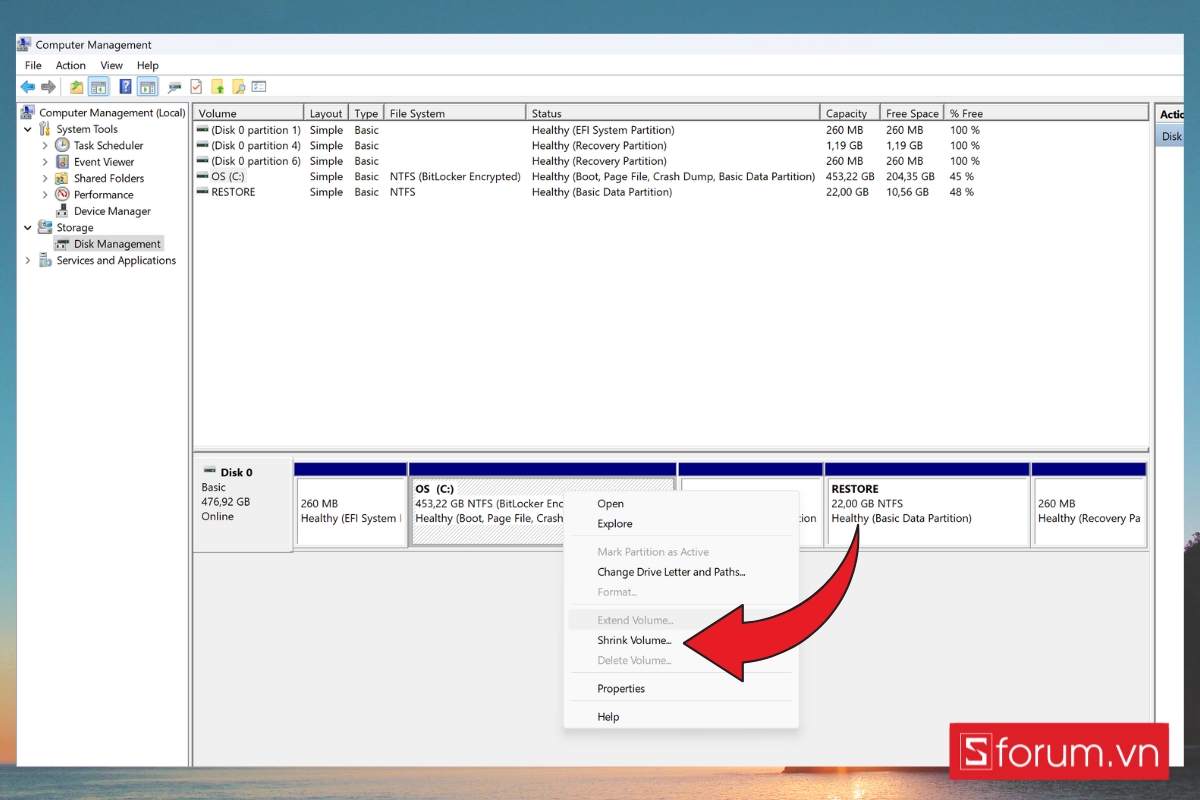Expand the Event Viewer node
This screenshot has height=800, width=1200.
[45, 162]
